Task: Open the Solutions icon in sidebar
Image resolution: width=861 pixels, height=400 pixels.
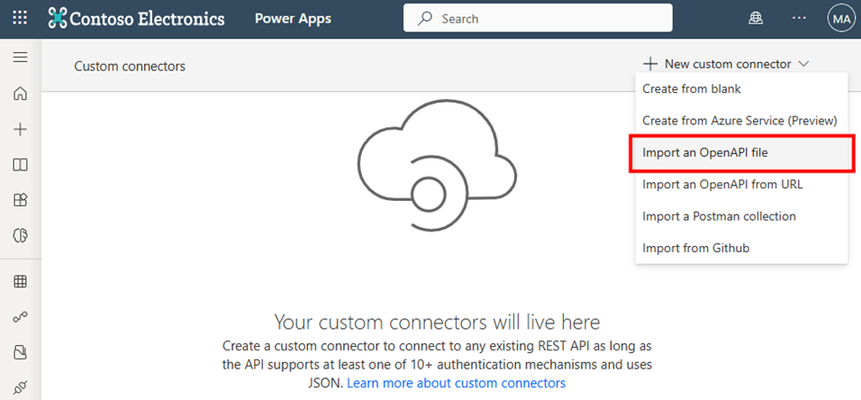Action: (20, 352)
